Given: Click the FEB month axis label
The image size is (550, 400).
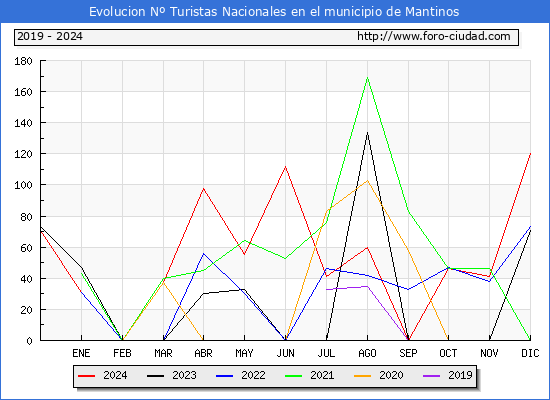Looking at the screenshot, I should point(122,353).
